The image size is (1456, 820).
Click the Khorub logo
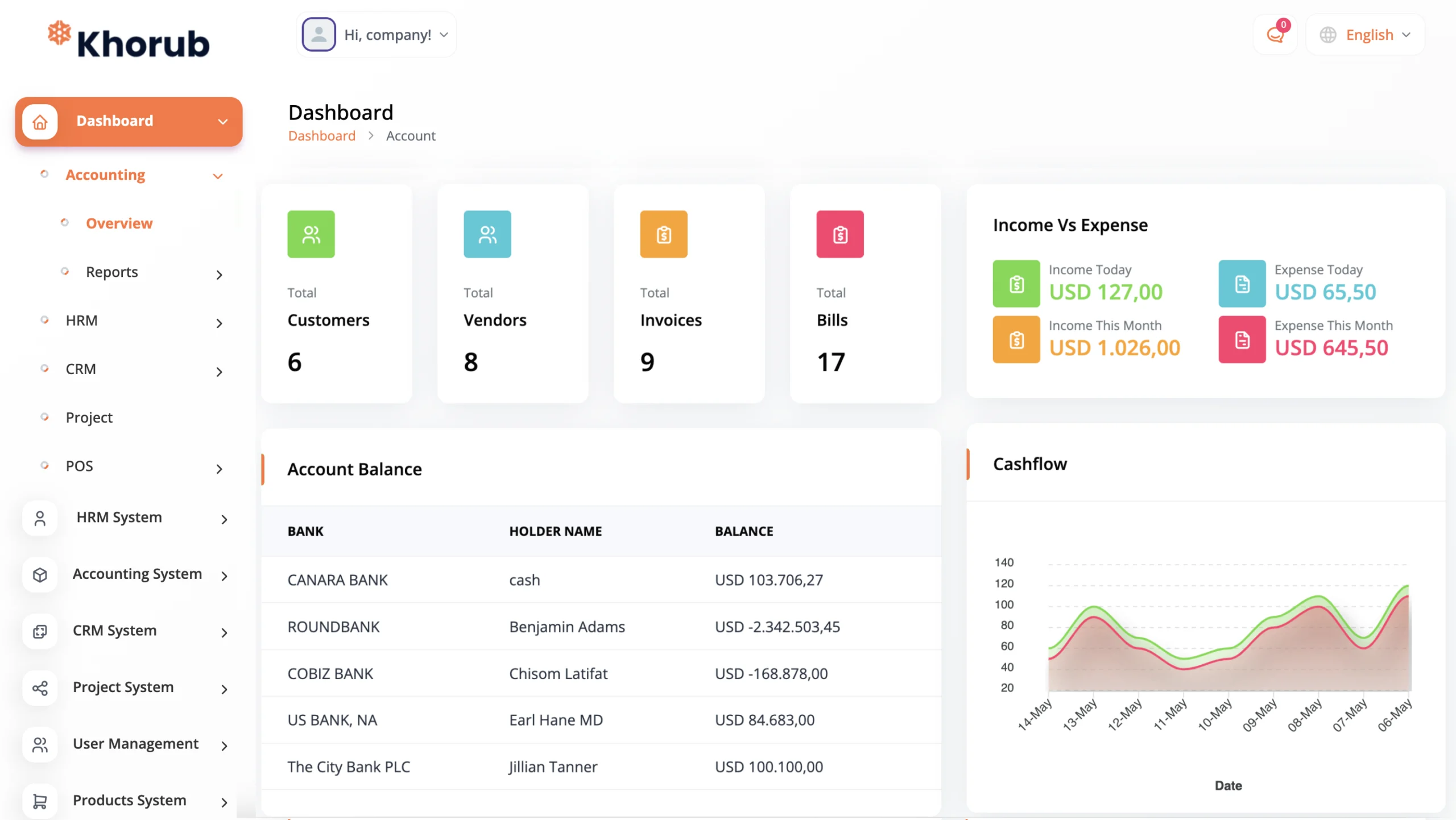coord(129,41)
